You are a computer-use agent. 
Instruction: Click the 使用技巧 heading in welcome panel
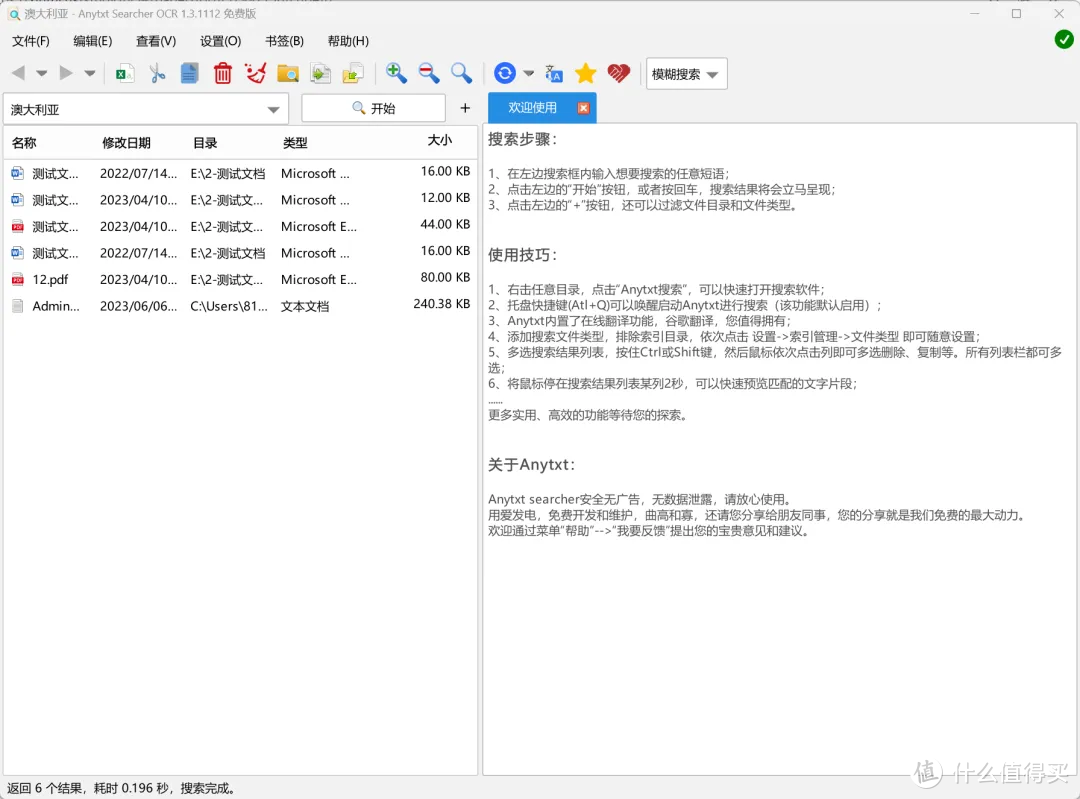pyautogui.click(x=523, y=255)
